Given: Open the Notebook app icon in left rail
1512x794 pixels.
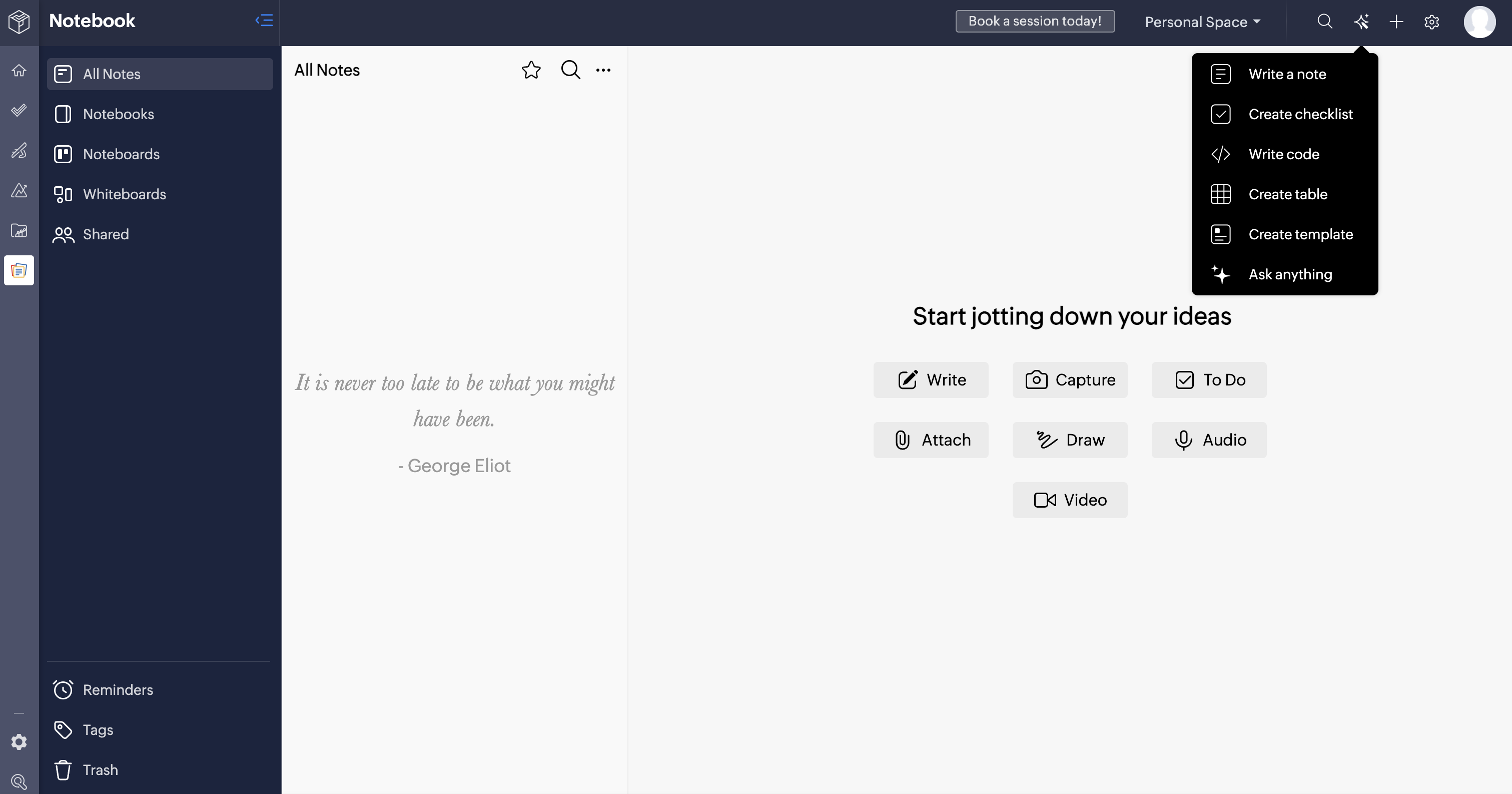Looking at the screenshot, I should click(19, 270).
